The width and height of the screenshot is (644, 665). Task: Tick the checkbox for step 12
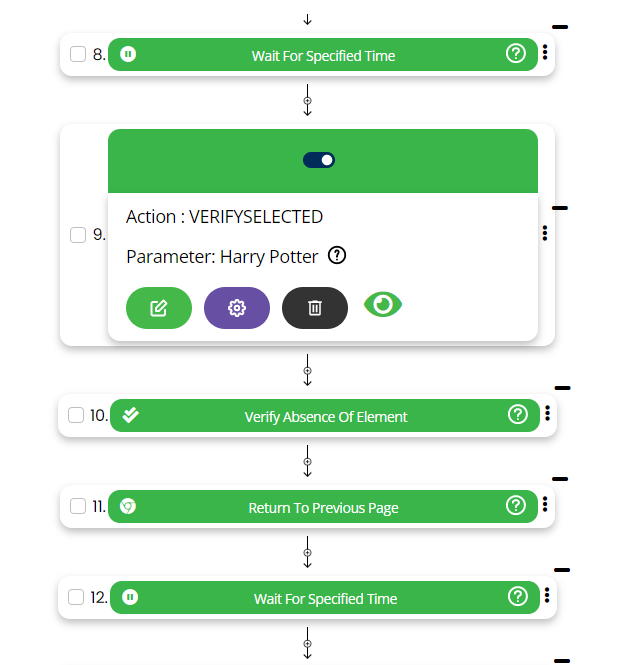point(77,598)
